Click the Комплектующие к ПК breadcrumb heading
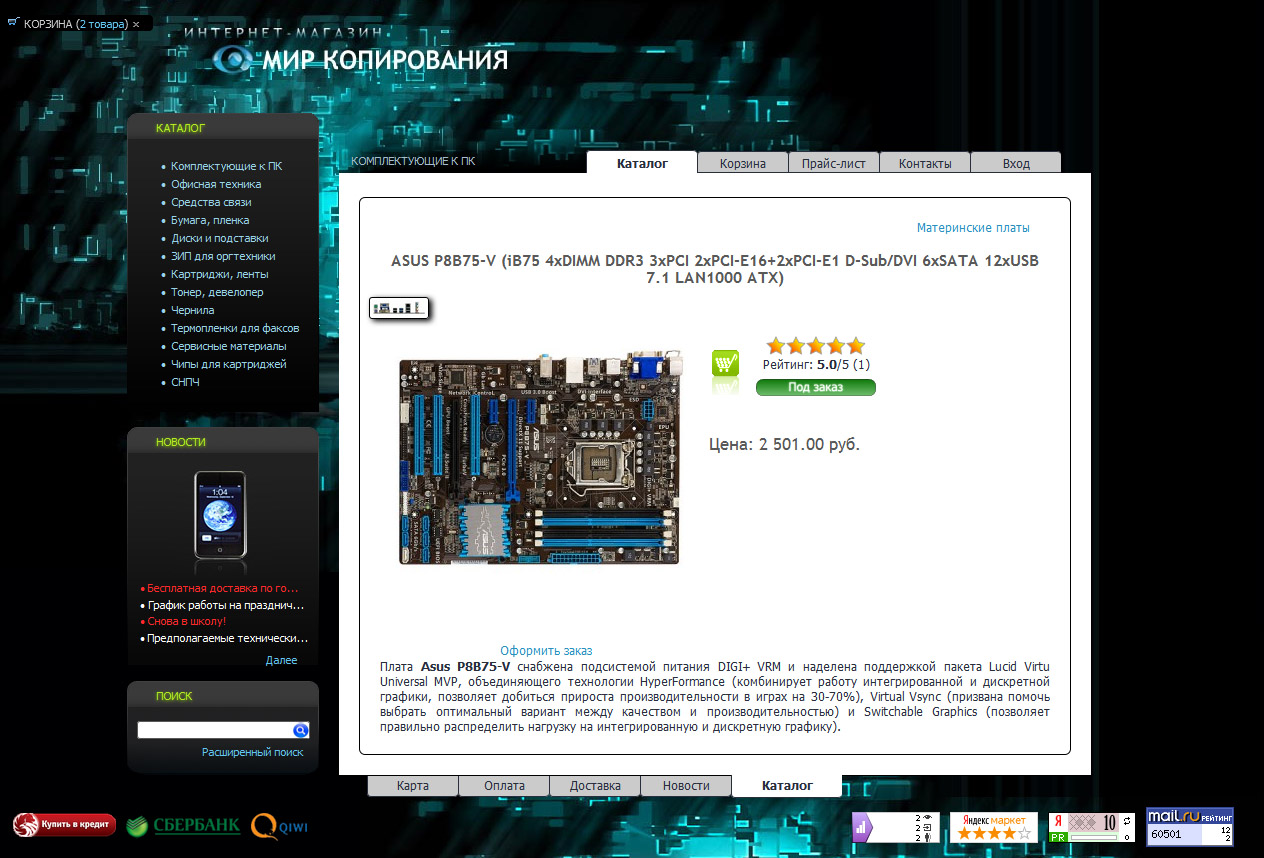 tap(413, 161)
